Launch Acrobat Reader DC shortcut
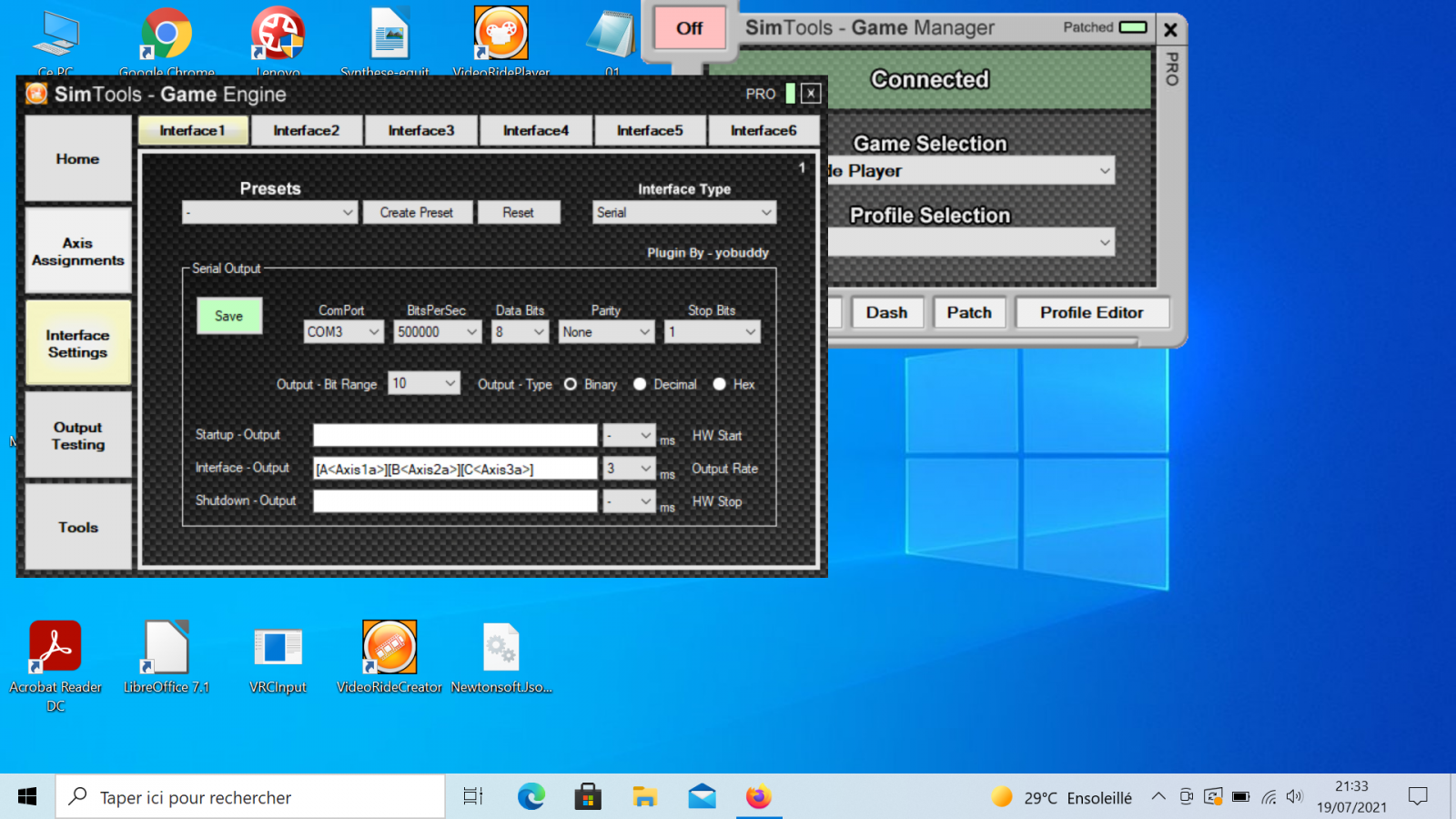1456x819 pixels. click(x=56, y=665)
